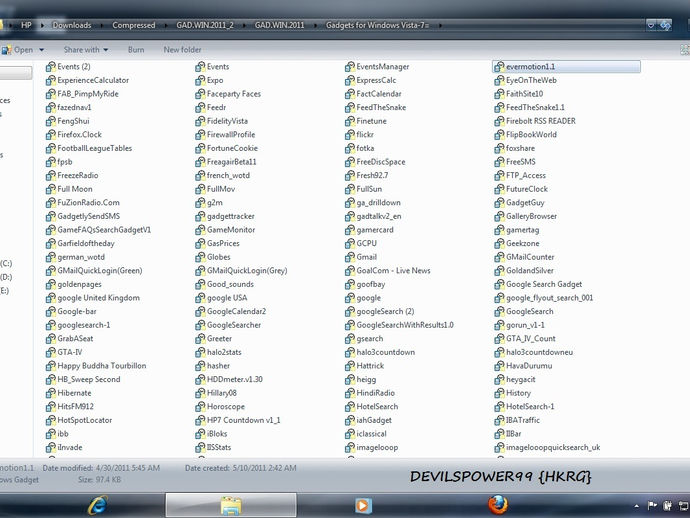Viewport: 690px width, 518px height.
Task: Select the EyeOnTheWeb gadget icon
Action: point(499,80)
